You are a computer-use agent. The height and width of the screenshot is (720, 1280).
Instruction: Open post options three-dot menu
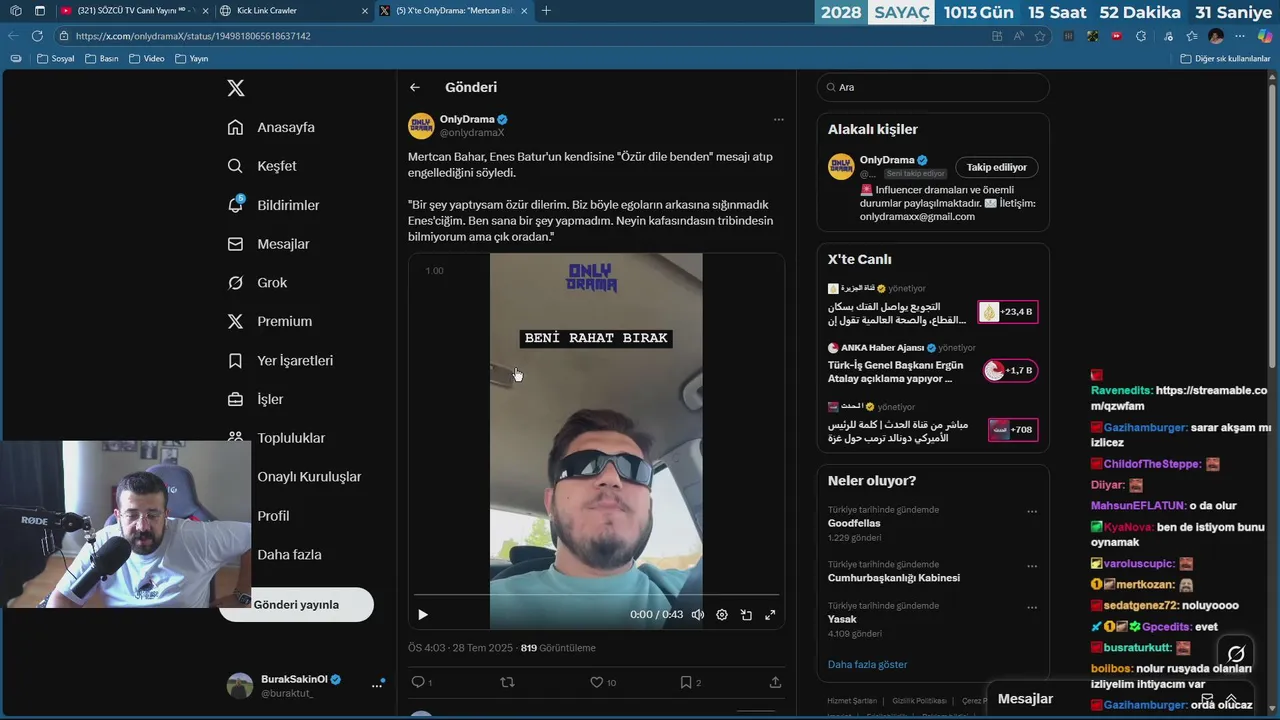pos(778,120)
